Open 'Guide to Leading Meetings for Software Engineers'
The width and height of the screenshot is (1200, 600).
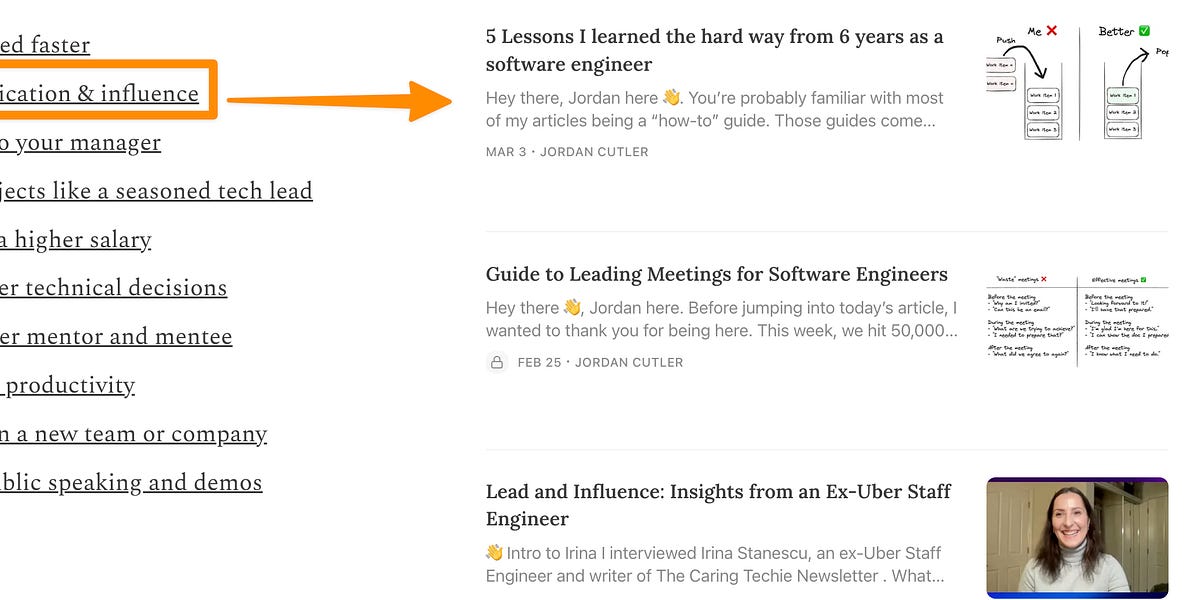[716, 274]
